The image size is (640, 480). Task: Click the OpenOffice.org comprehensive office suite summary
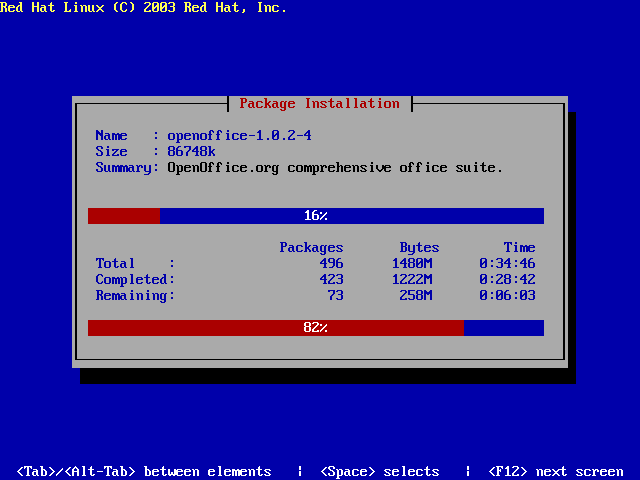[x=335, y=168]
